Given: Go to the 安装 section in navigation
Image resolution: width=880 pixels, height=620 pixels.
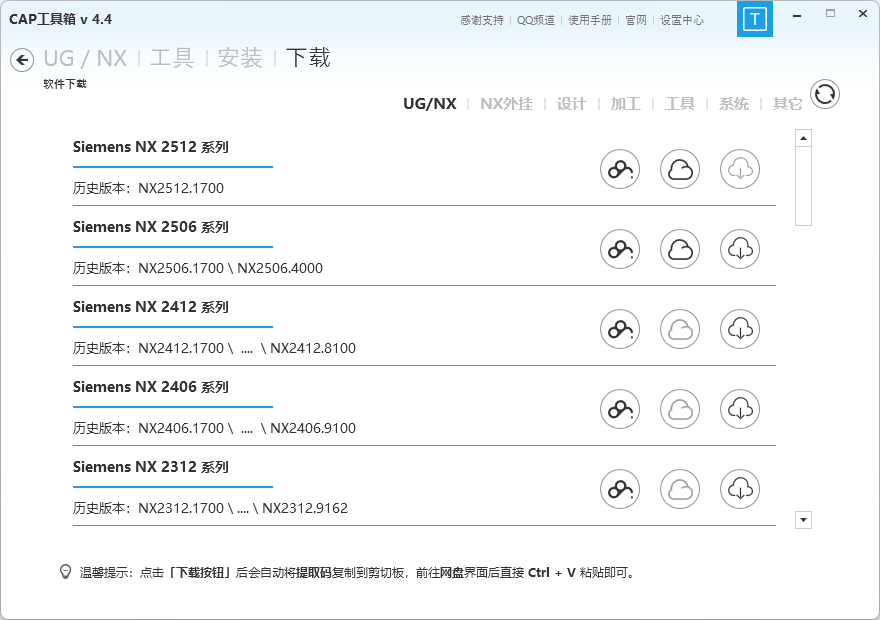Looking at the screenshot, I should pyautogui.click(x=240, y=58).
